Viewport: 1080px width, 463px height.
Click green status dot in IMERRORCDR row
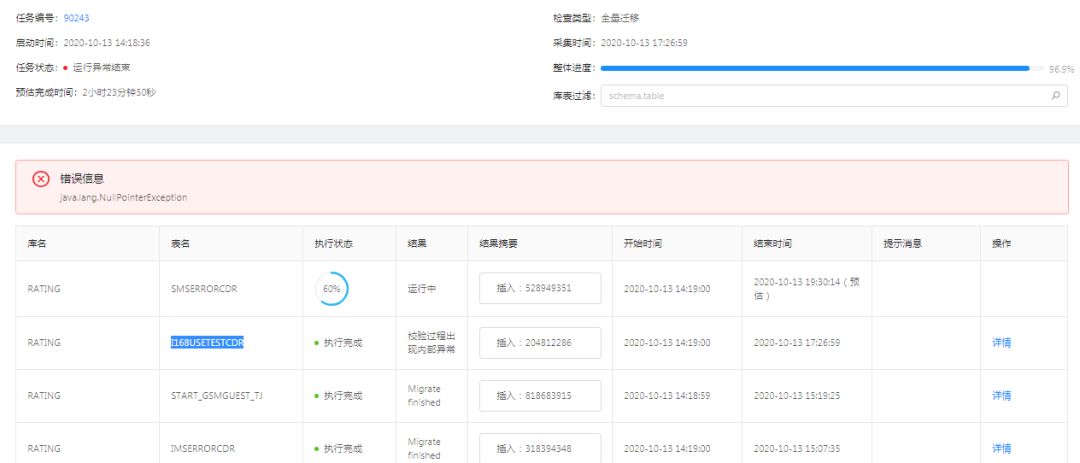pos(316,449)
